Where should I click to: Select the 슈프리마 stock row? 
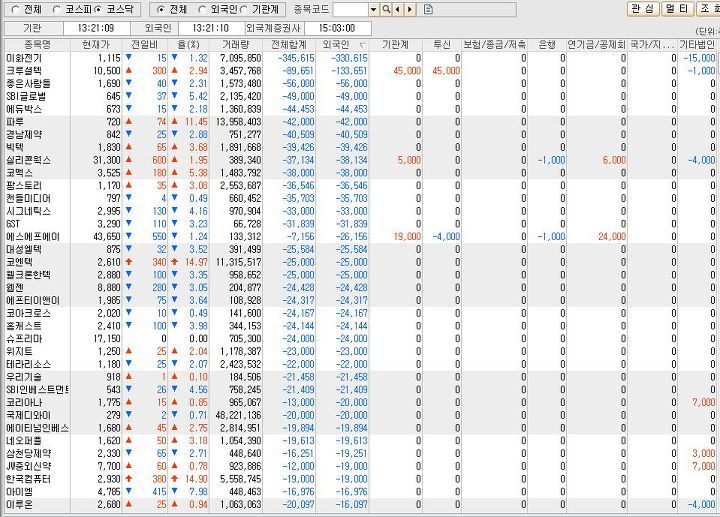pos(360,338)
